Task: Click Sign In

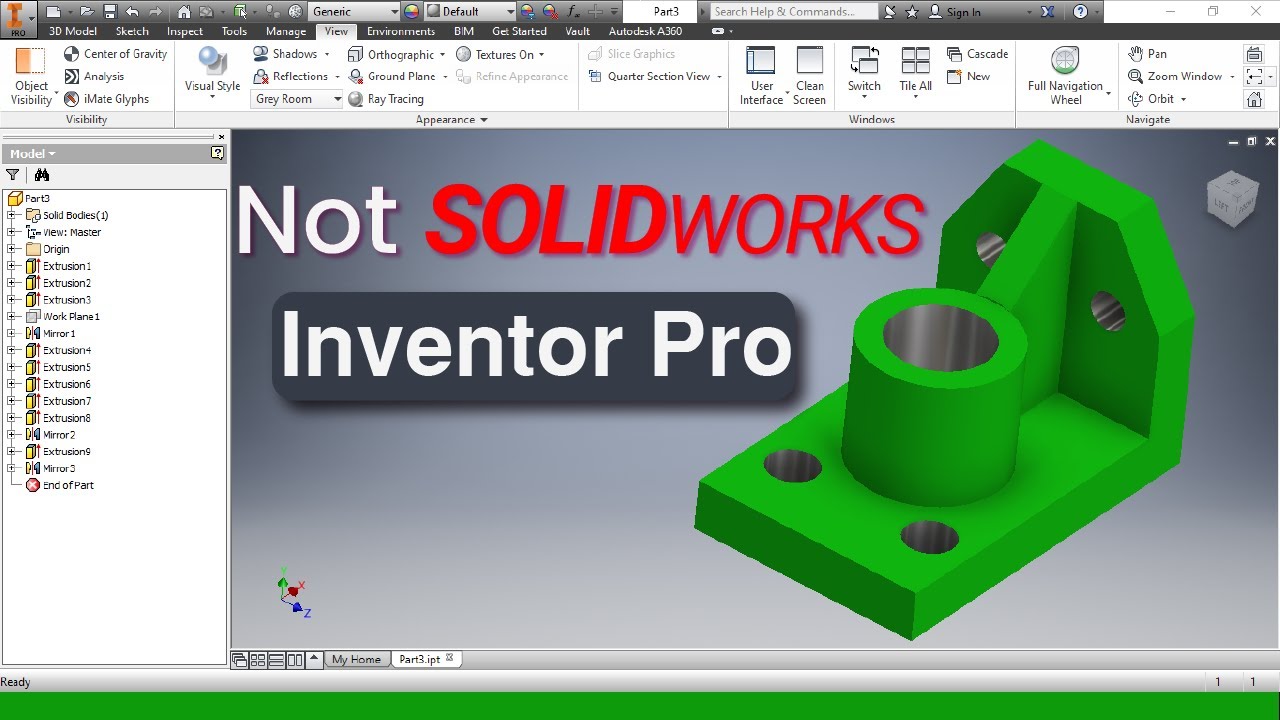Action: 955,12
